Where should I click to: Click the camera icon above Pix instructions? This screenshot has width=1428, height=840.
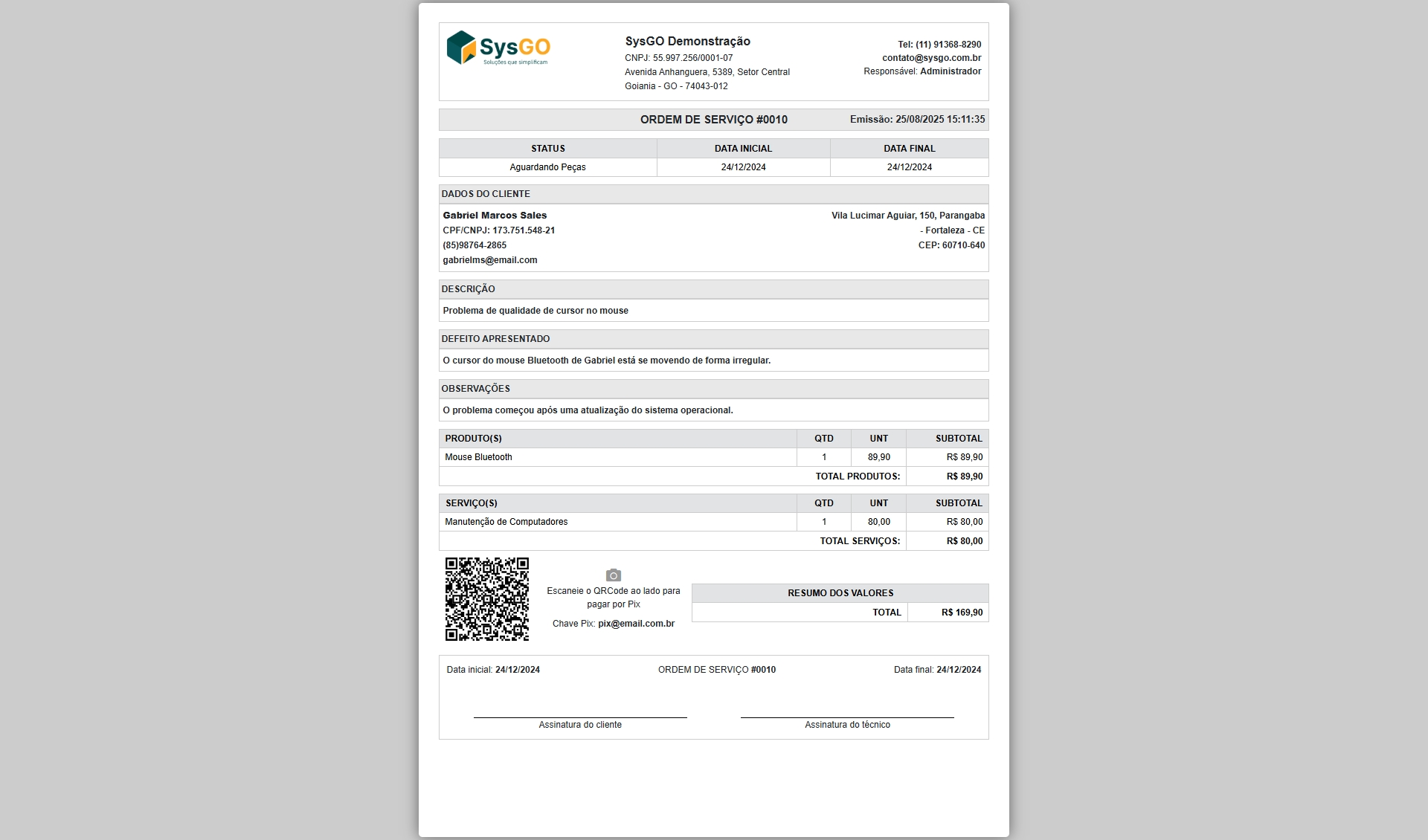click(613, 575)
